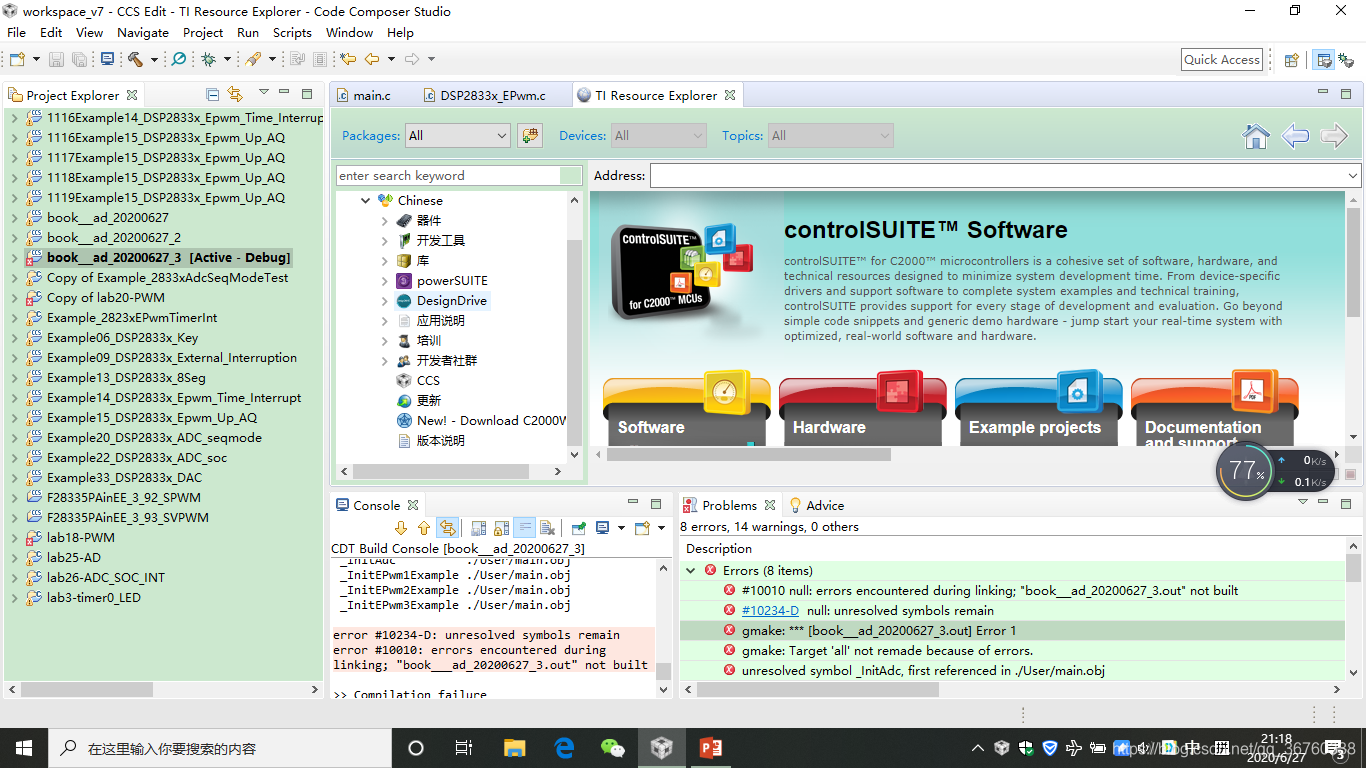
Task: Select the book__ad_20200627_3 Active project
Action: [168, 257]
